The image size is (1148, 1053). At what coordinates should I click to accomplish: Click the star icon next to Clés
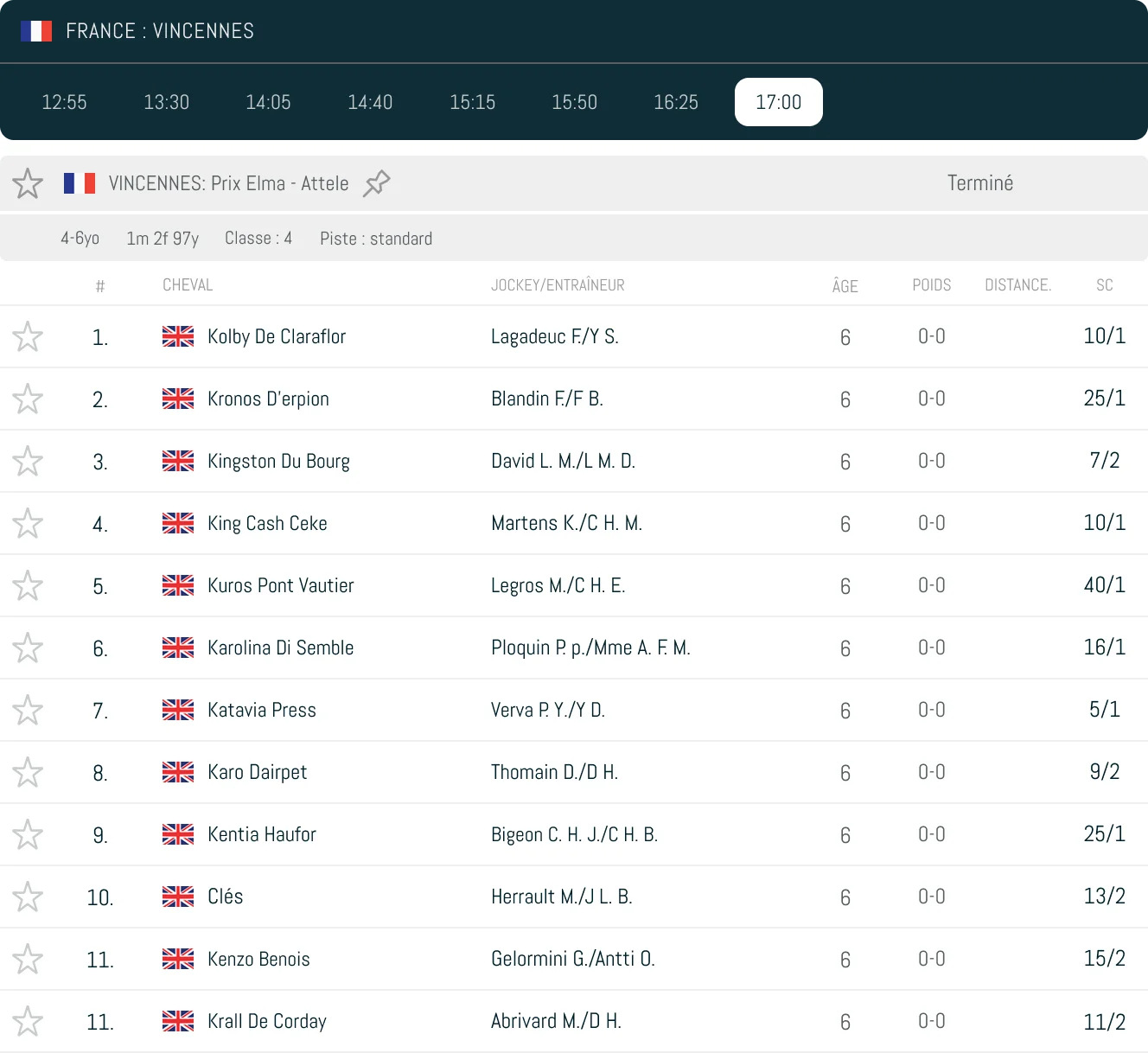point(28,897)
